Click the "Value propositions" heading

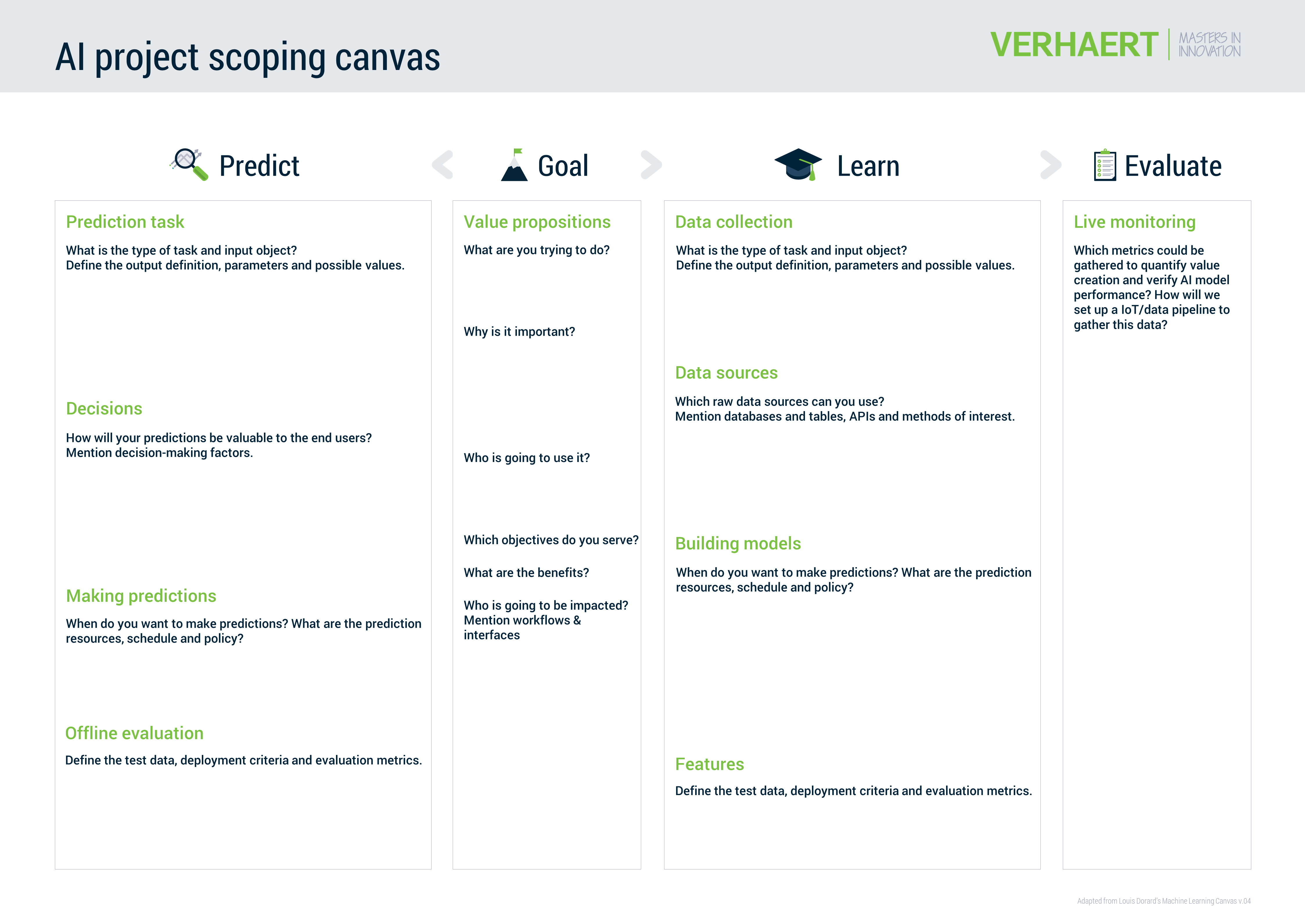(537, 222)
